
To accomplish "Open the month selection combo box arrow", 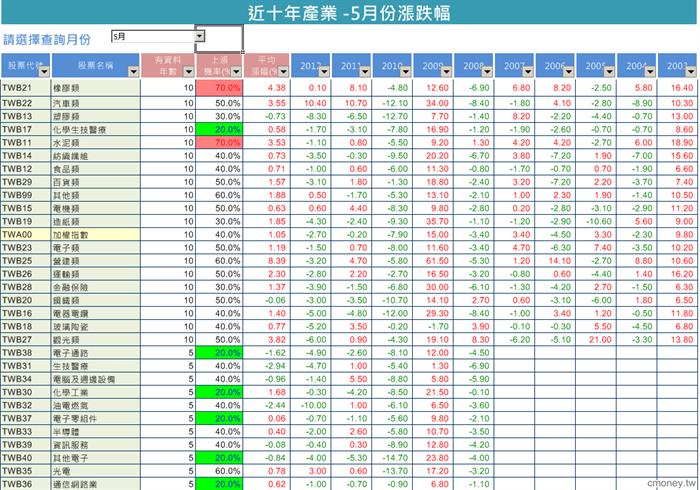I will [200, 36].
